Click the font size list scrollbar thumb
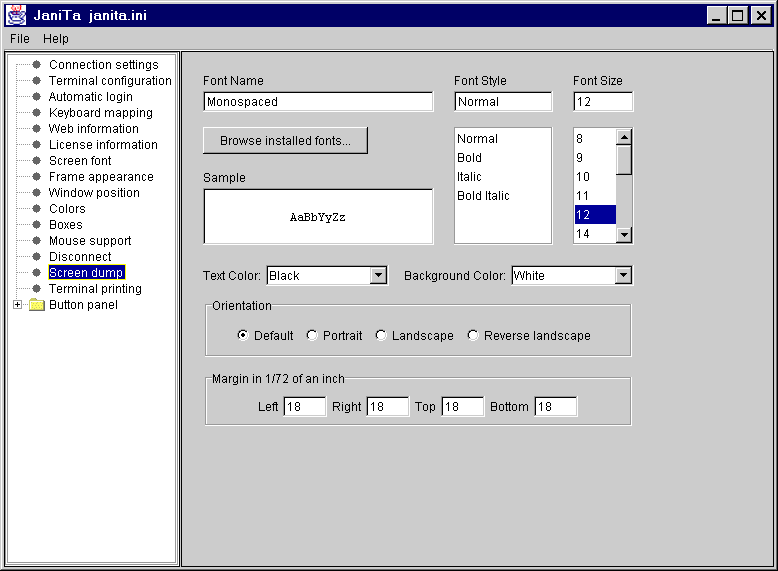Image resolution: width=778 pixels, height=571 pixels. 624,160
